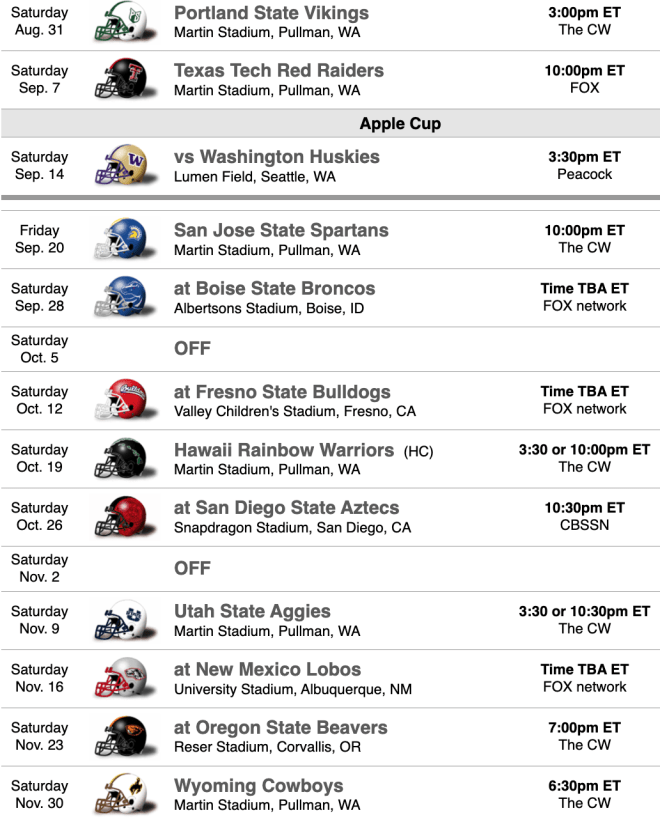660x822 pixels.
Task: Click the Wyoming Cowboys helmet icon
Action: (125, 794)
